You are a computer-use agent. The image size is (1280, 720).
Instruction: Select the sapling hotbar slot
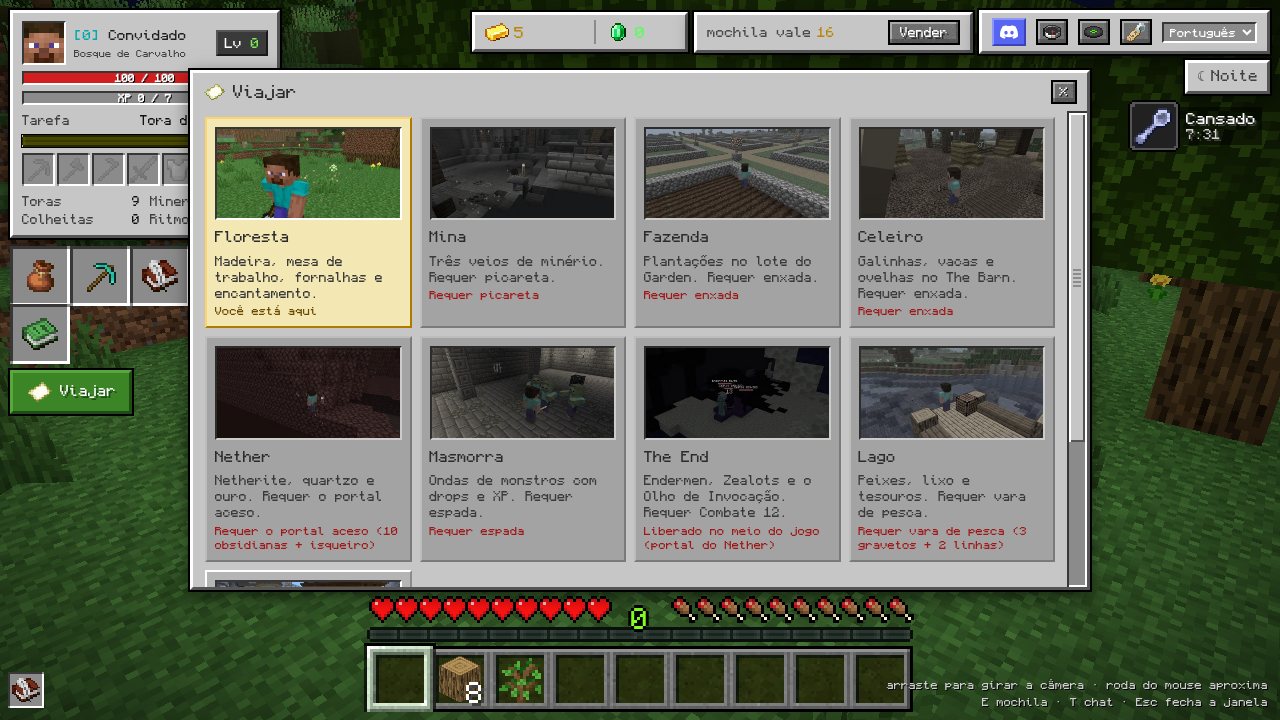tap(520, 679)
